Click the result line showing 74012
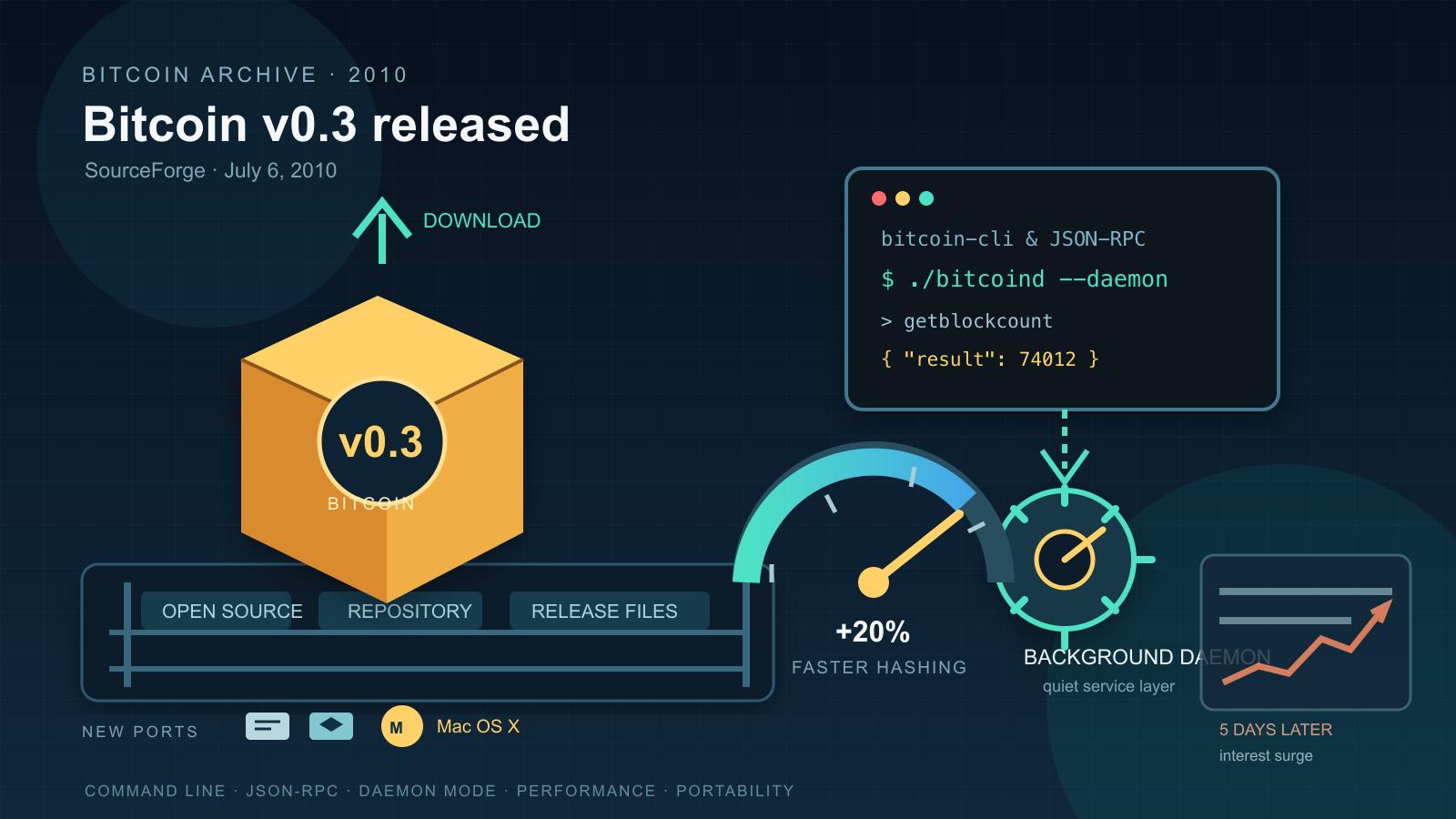 click(990, 359)
